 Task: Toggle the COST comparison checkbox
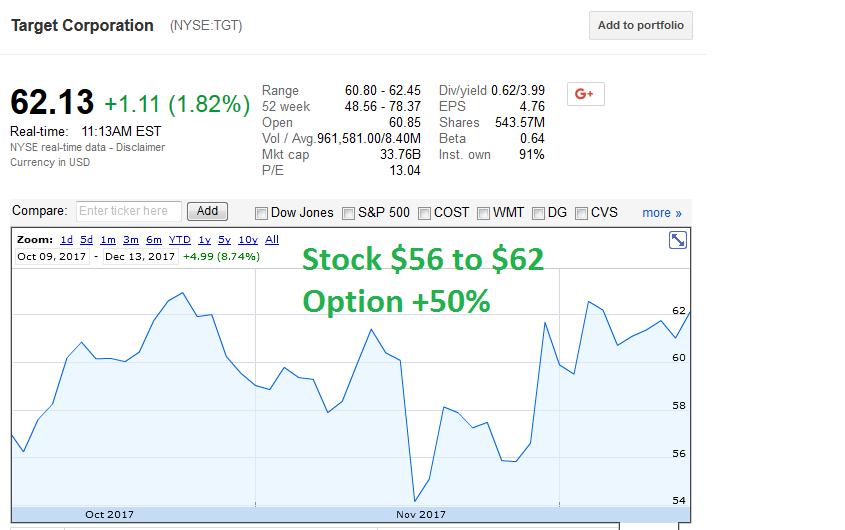tap(425, 214)
